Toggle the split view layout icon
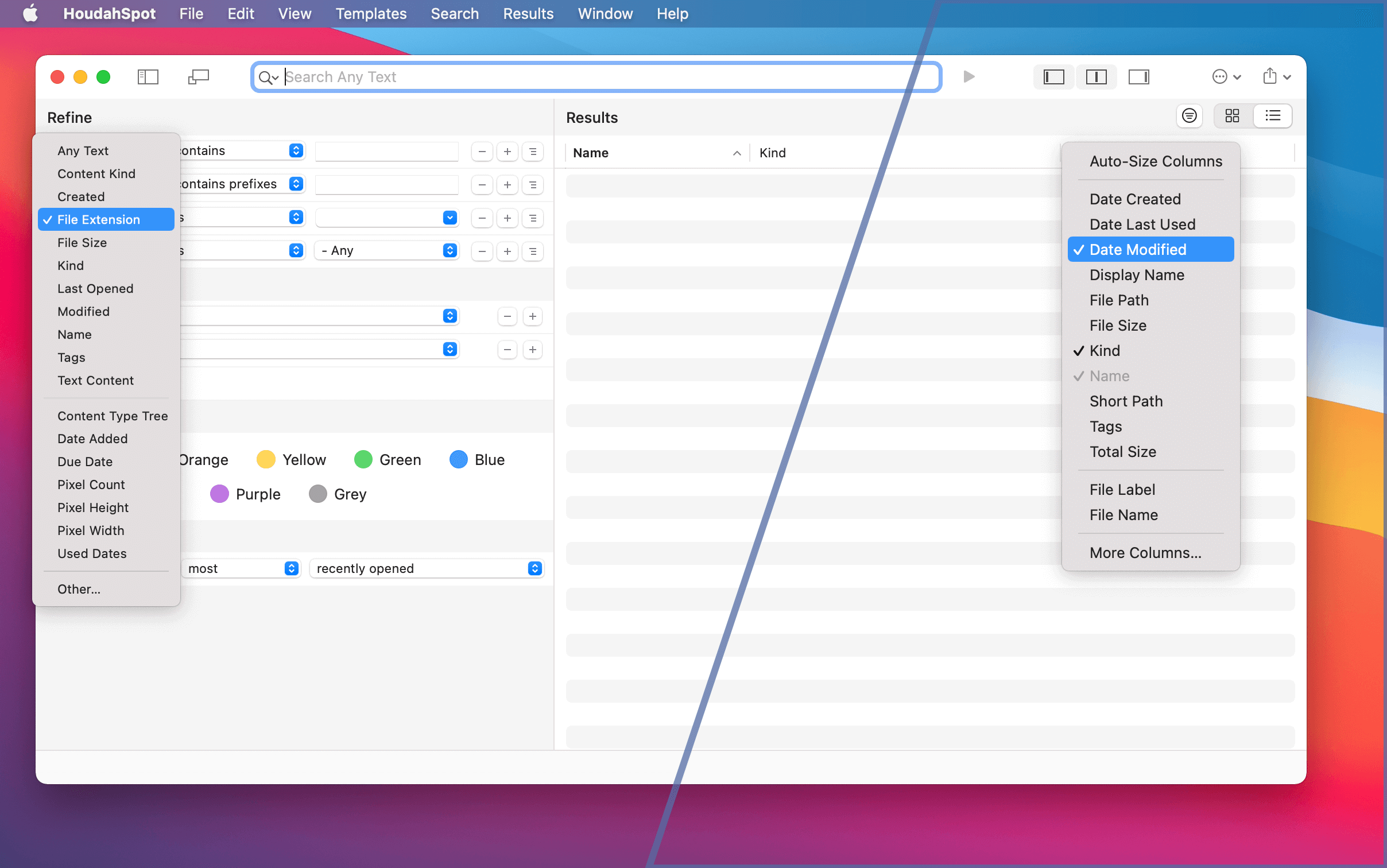 [x=1096, y=76]
